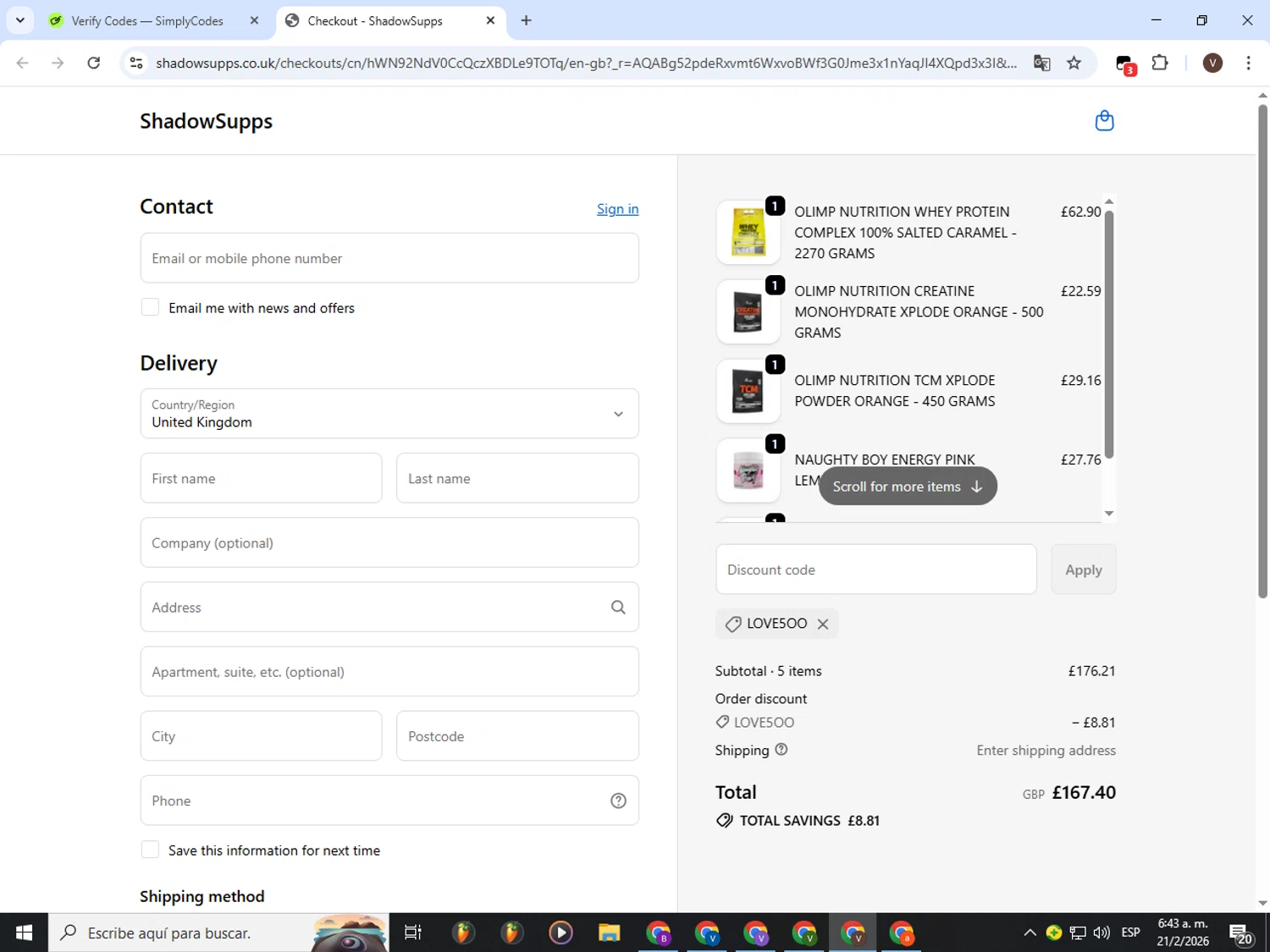Open the Chrome three-dot menu
Screen dimensions: 1270x952
pos(1248,63)
